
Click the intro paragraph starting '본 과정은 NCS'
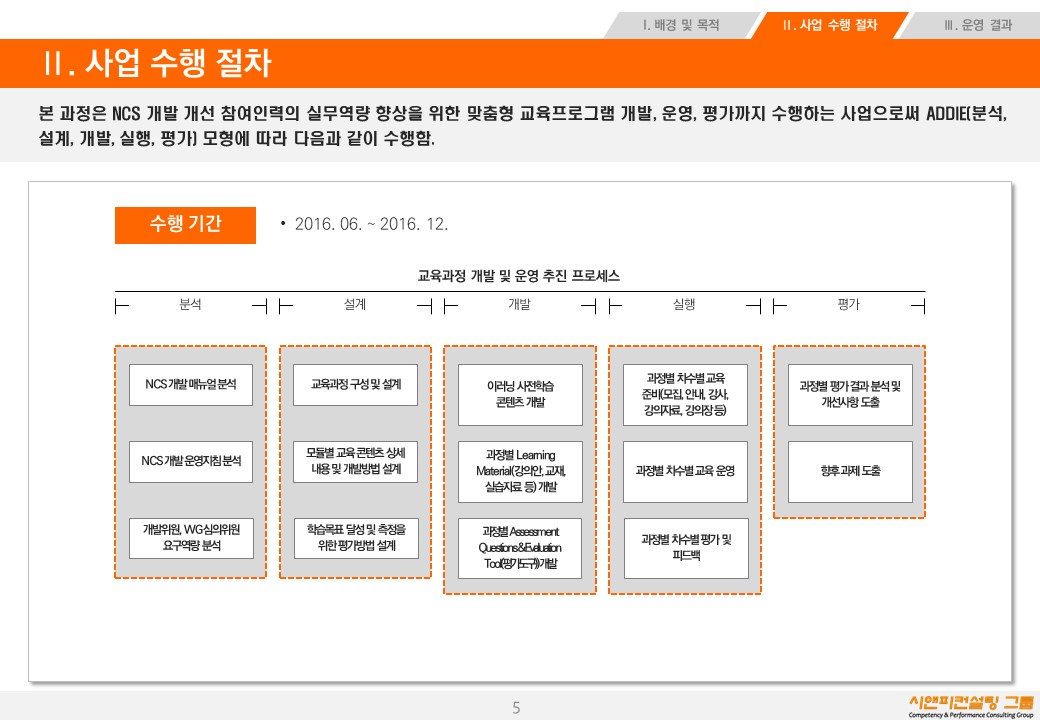click(523, 125)
